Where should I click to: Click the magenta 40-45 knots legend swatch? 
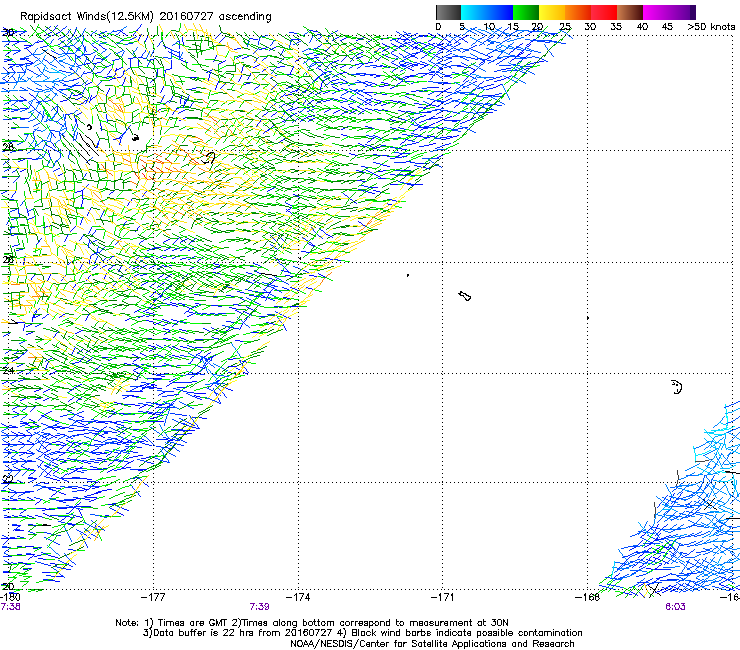click(x=656, y=12)
